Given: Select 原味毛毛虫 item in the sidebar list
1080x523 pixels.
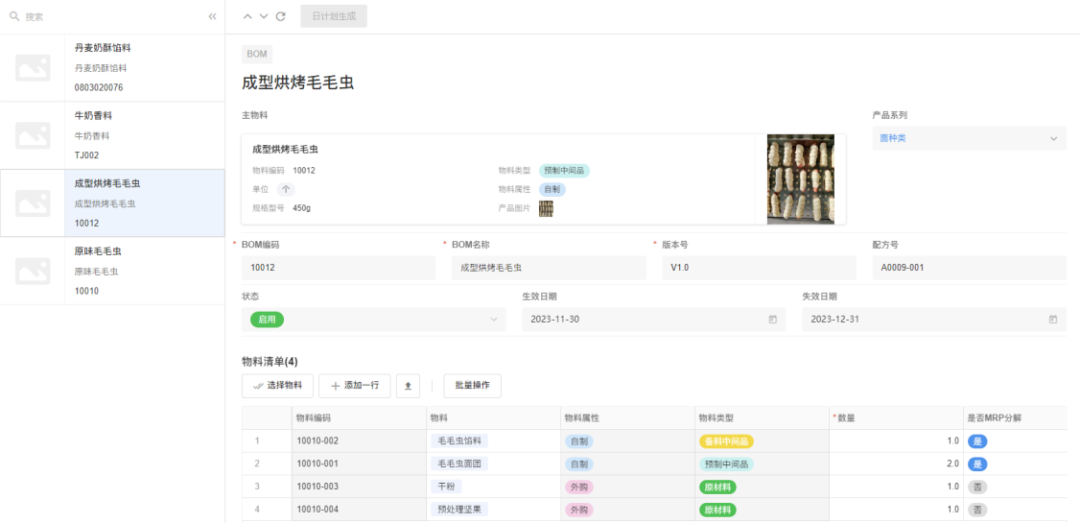Looking at the screenshot, I should tap(112, 271).
